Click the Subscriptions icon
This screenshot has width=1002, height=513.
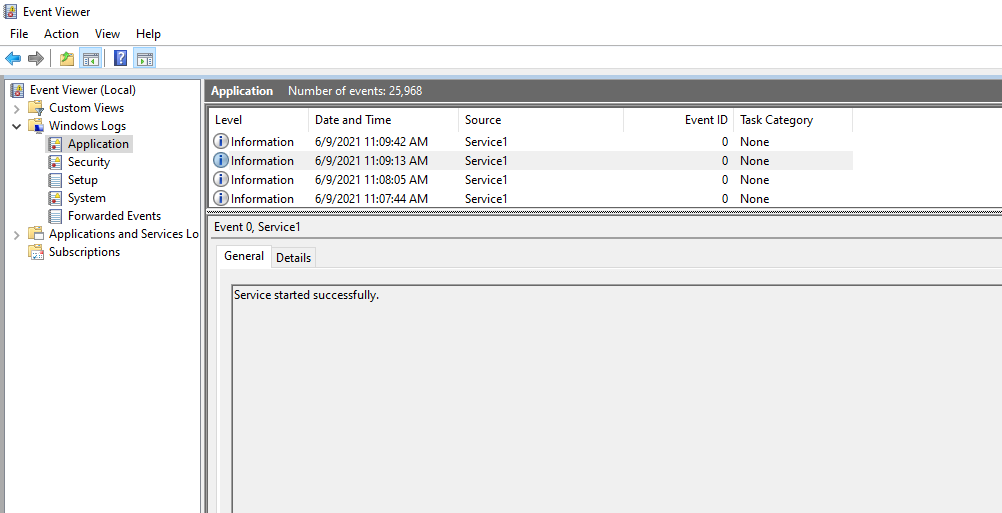tap(36, 252)
